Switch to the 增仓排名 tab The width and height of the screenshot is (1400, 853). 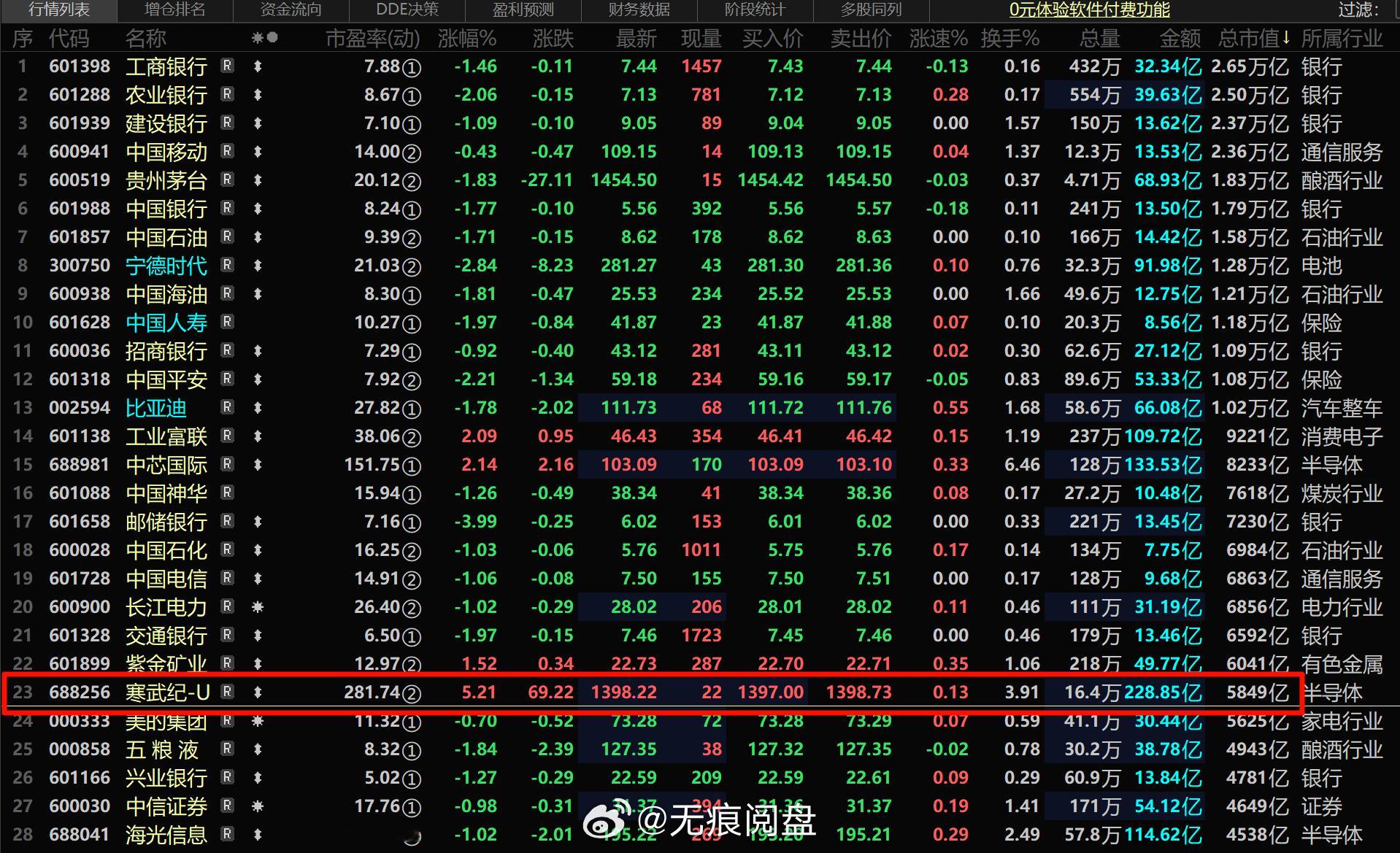coord(175,9)
